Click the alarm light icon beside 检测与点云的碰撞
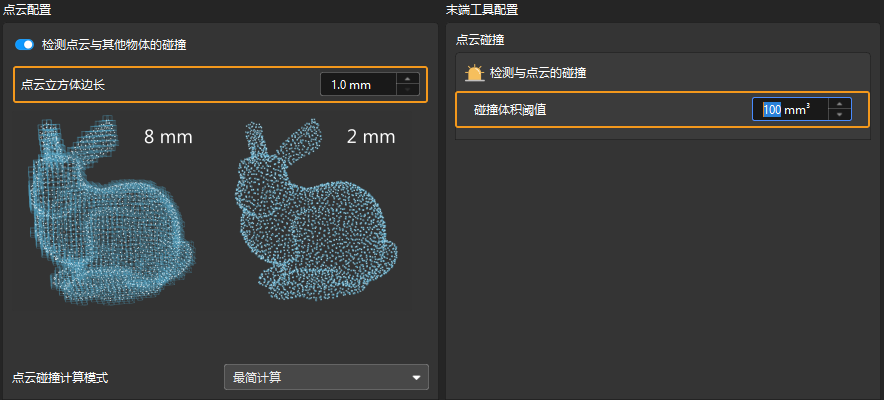Image resolution: width=884 pixels, height=400 pixels. point(475,73)
